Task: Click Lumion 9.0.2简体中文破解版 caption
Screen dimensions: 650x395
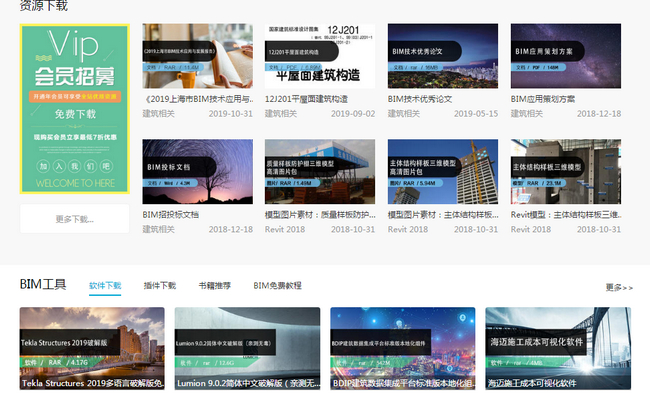Action: [x=248, y=383]
